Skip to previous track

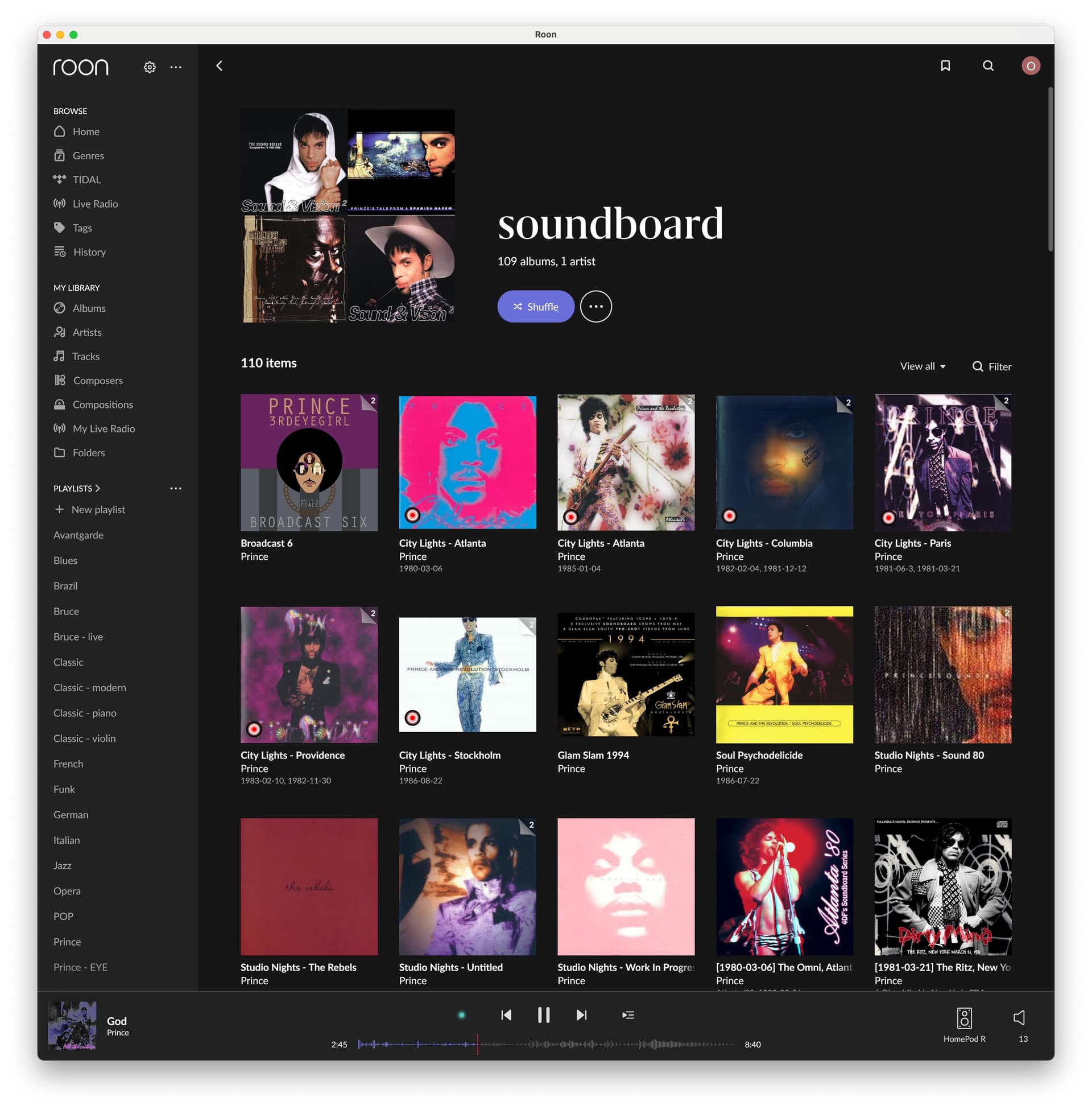(x=506, y=1015)
